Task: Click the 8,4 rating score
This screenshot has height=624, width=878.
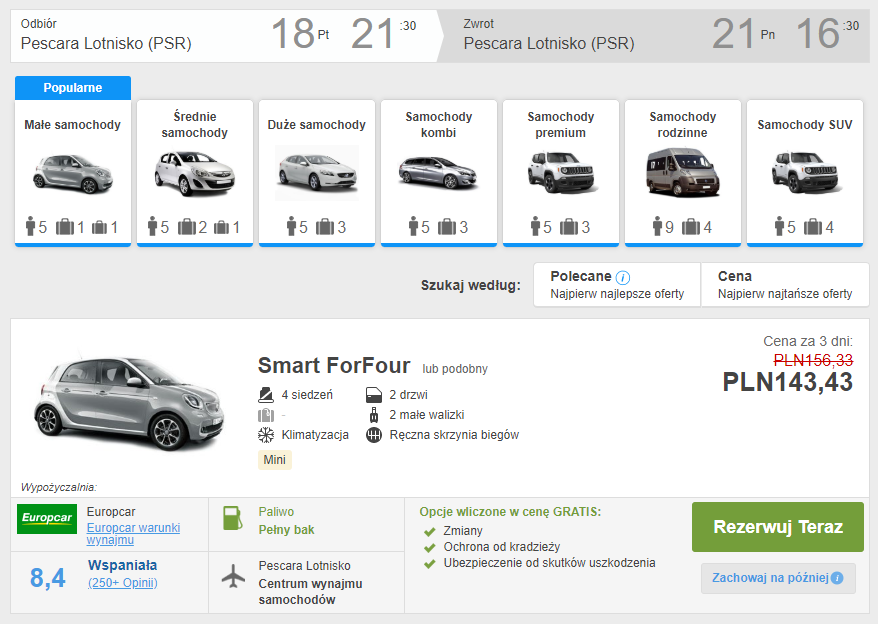Action: pos(48,578)
